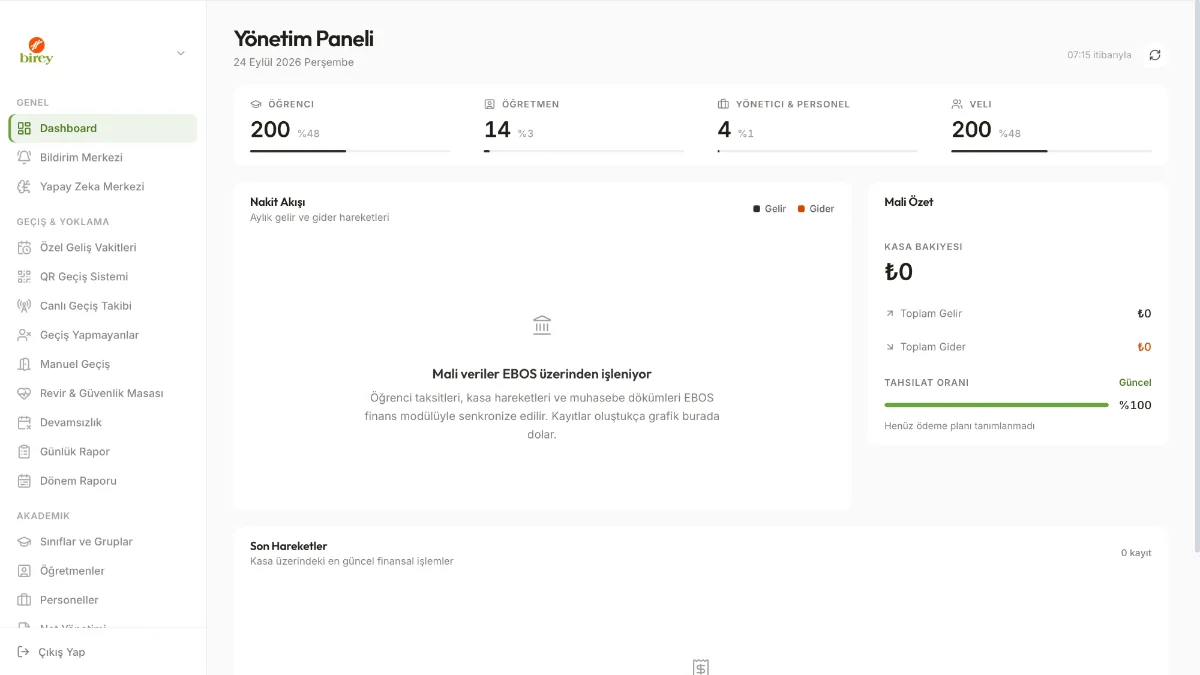The width and height of the screenshot is (1200, 675).
Task: Click the Revir & Güvenlik Masası heart icon
Action: pyautogui.click(x=25, y=393)
